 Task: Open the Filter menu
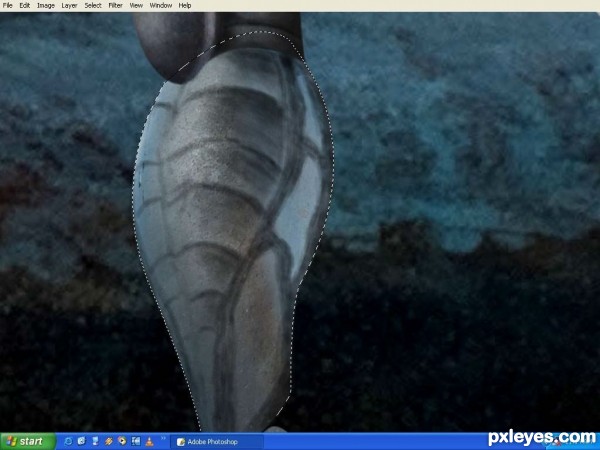click(115, 5)
